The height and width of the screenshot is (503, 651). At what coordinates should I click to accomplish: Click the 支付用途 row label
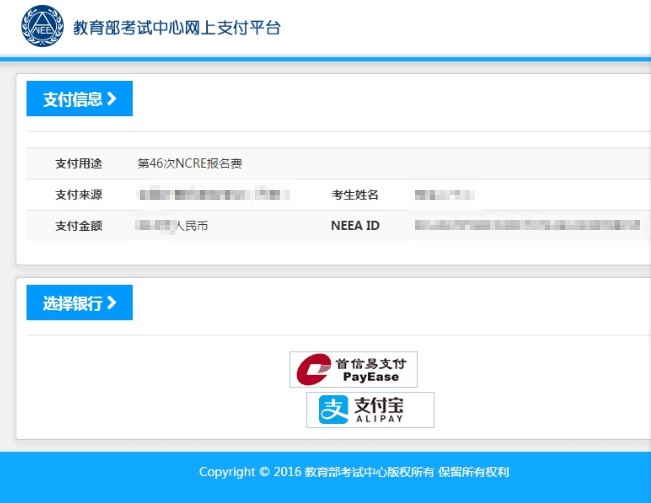click(78, 164)
